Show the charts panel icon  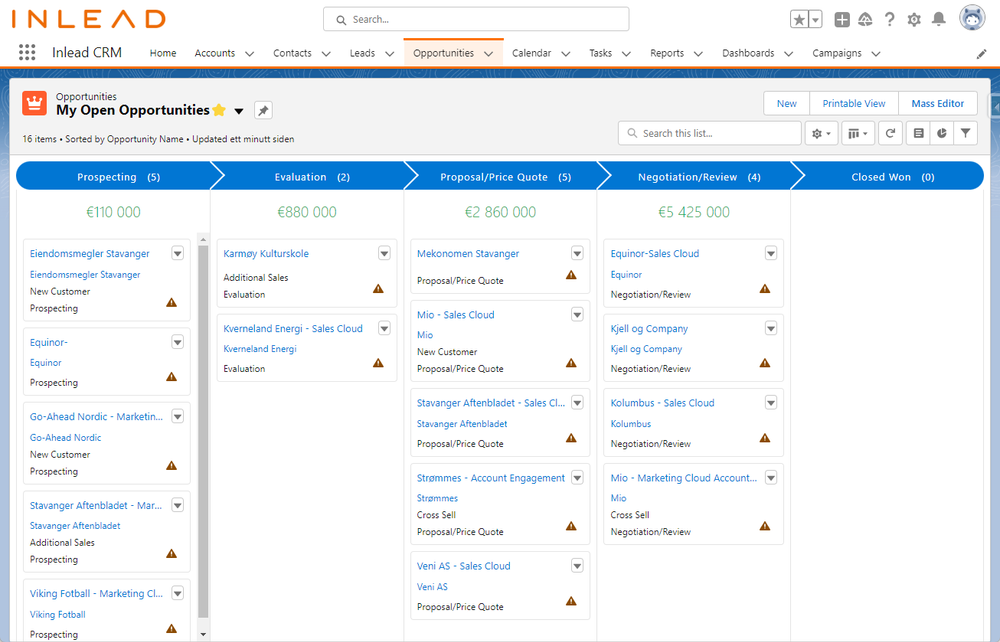942,133
